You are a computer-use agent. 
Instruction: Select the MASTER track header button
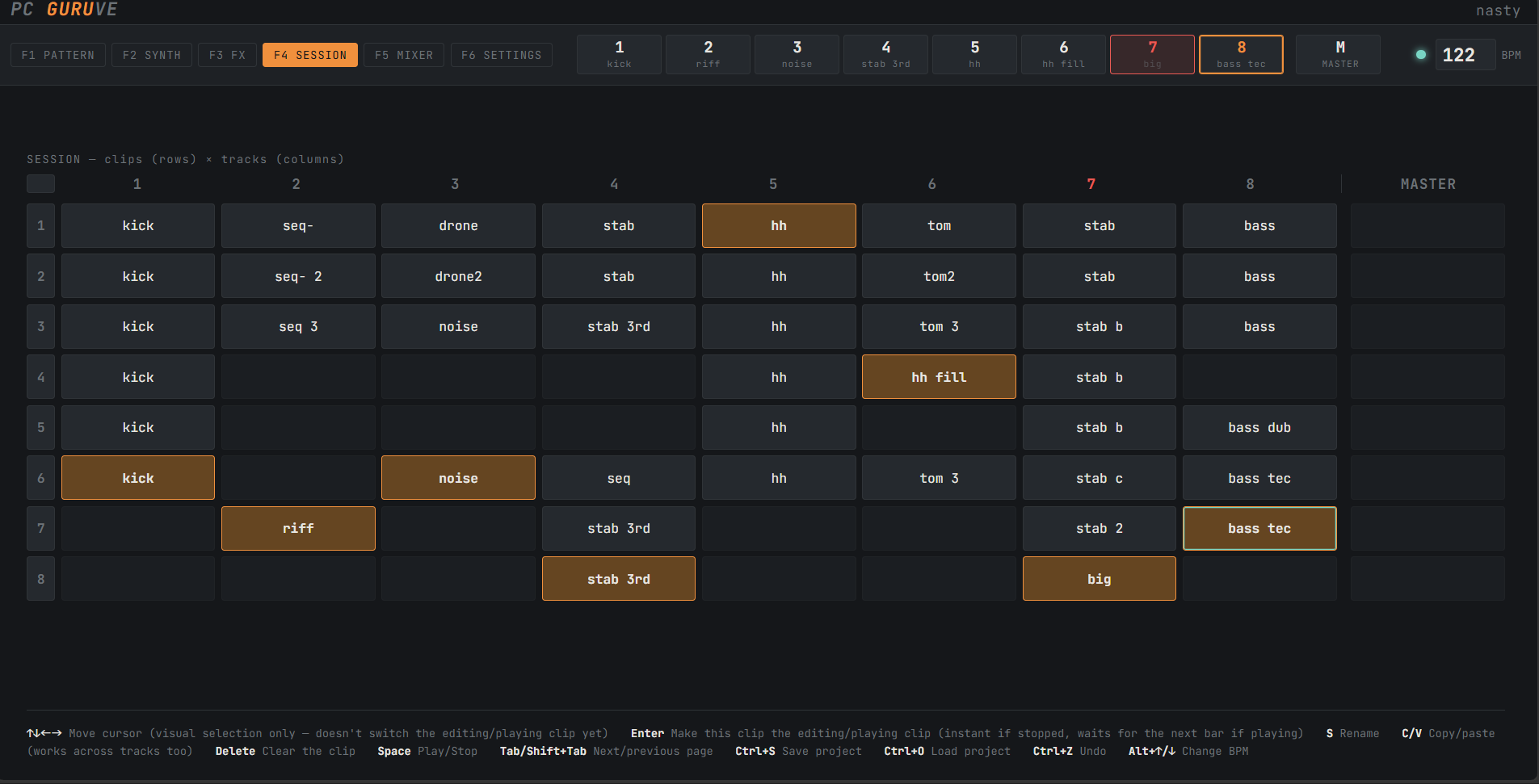click(1338, 54)
